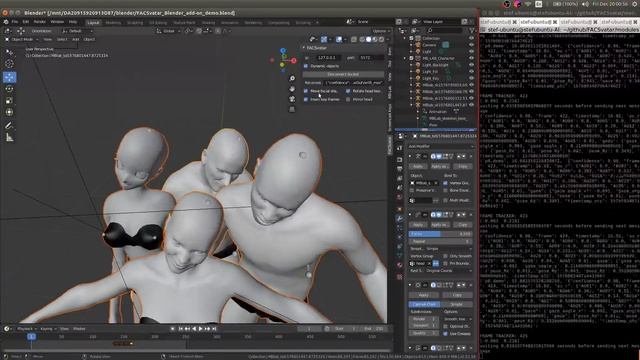Viewport: 640px width, 360px height.
Task: Toggle camera view gizmo icon
Action: coord(292,99)
